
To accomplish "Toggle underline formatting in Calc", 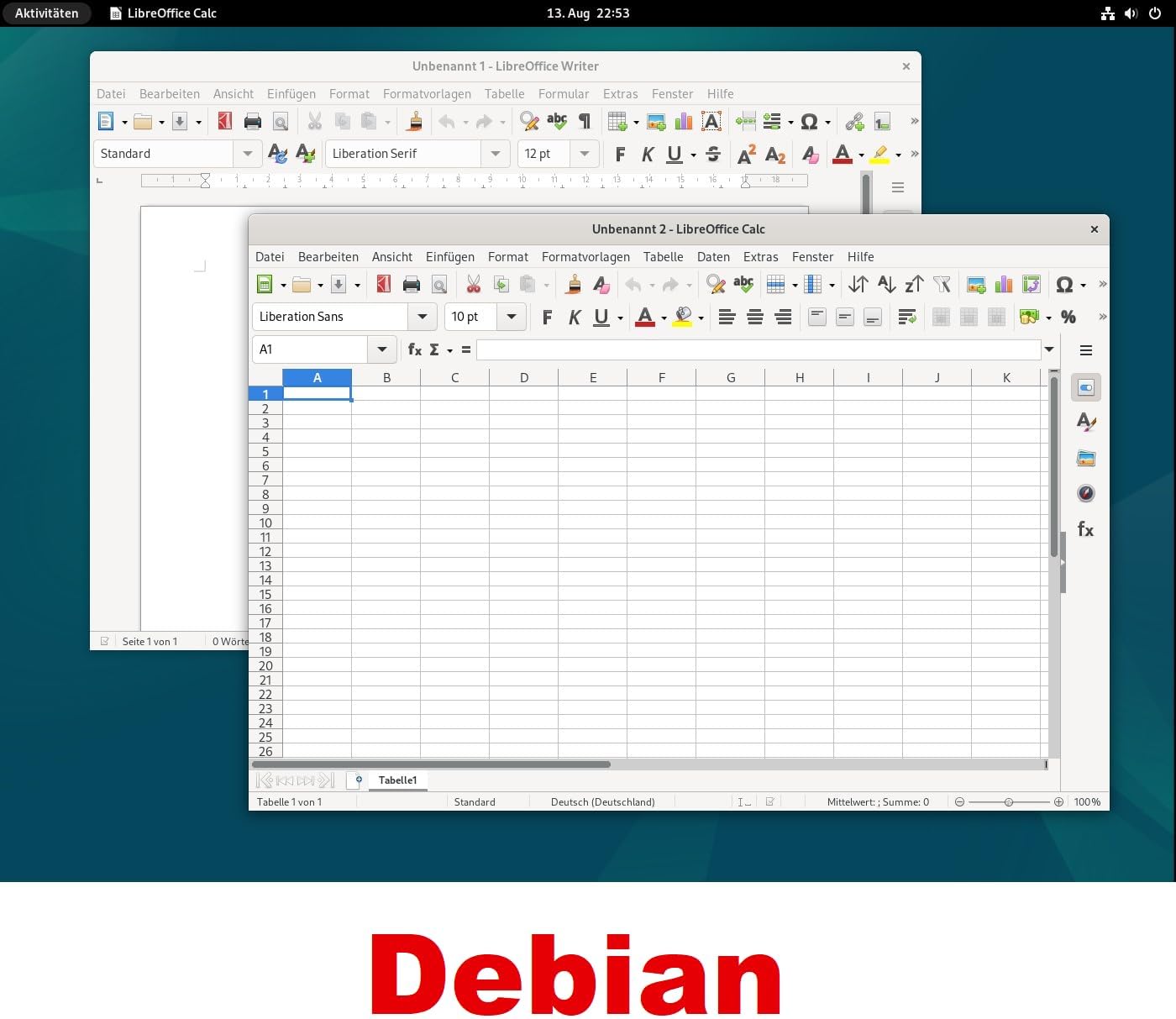I will point(601,317).
